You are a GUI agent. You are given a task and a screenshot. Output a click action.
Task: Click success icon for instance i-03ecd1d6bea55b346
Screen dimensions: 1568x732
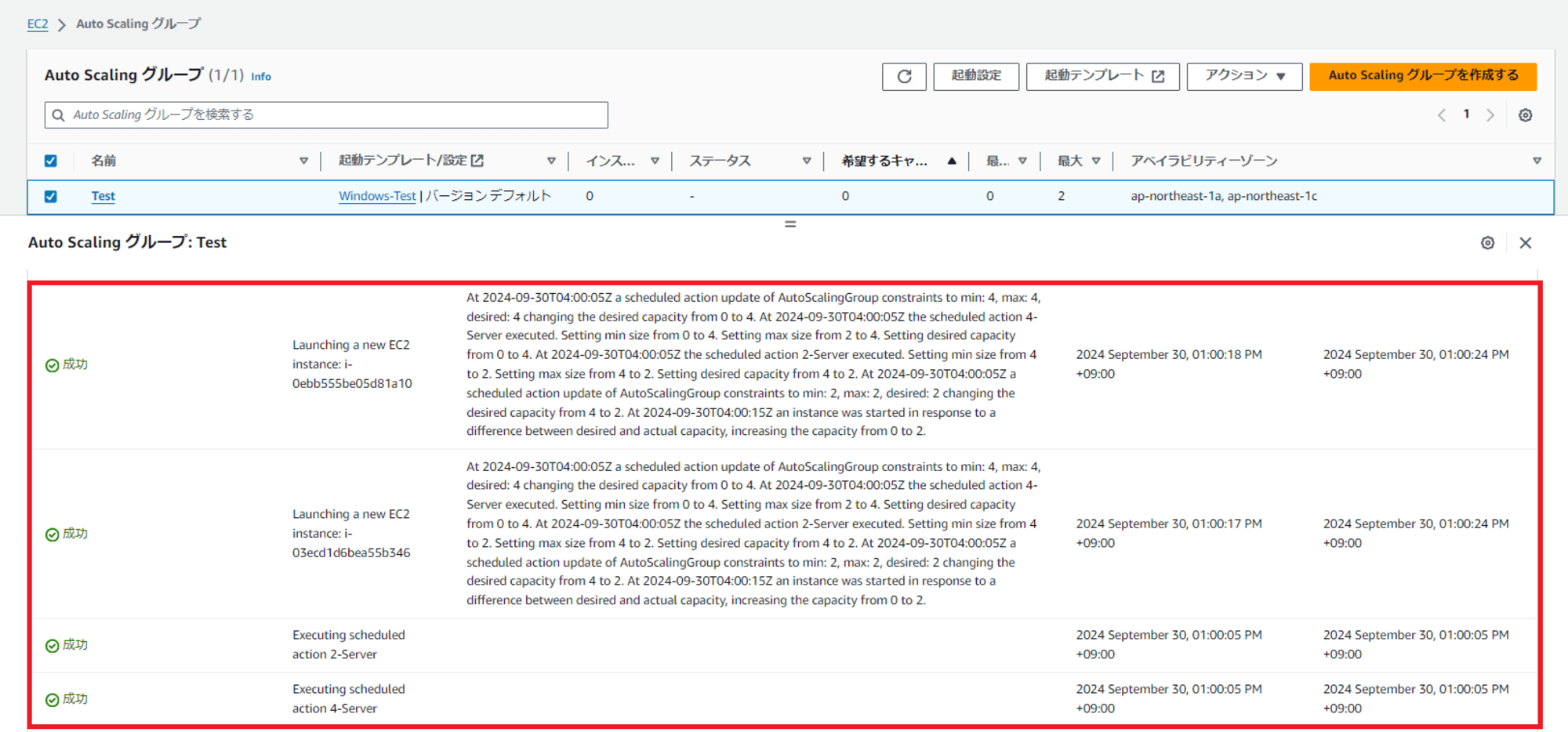53,535
